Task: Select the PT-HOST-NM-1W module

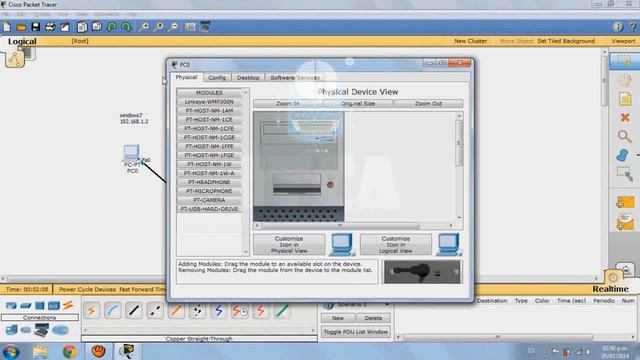Action: 209,164
